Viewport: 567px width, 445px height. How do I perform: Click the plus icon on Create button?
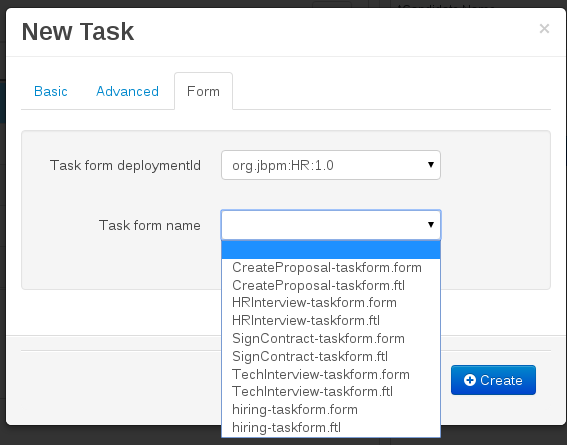click(469, 380)
